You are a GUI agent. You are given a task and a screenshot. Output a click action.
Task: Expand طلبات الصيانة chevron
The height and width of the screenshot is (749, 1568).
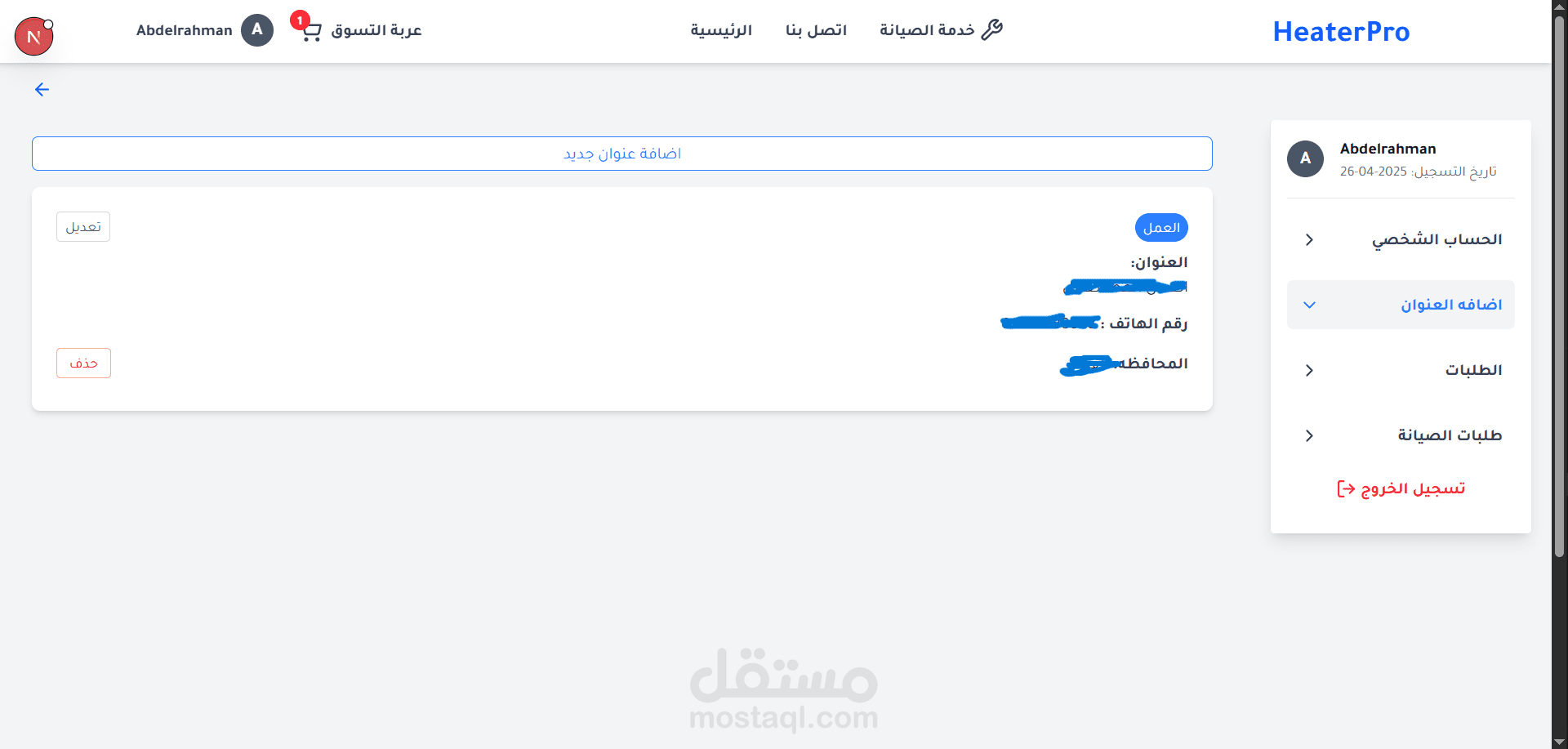point(1309,435)
